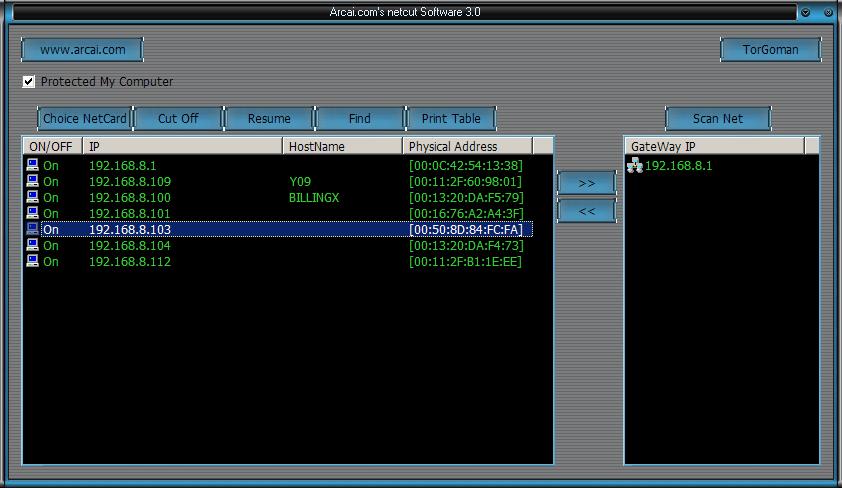Viewport: 842px width, 488px height.
Task: Click the Find button
Action: 360,119
